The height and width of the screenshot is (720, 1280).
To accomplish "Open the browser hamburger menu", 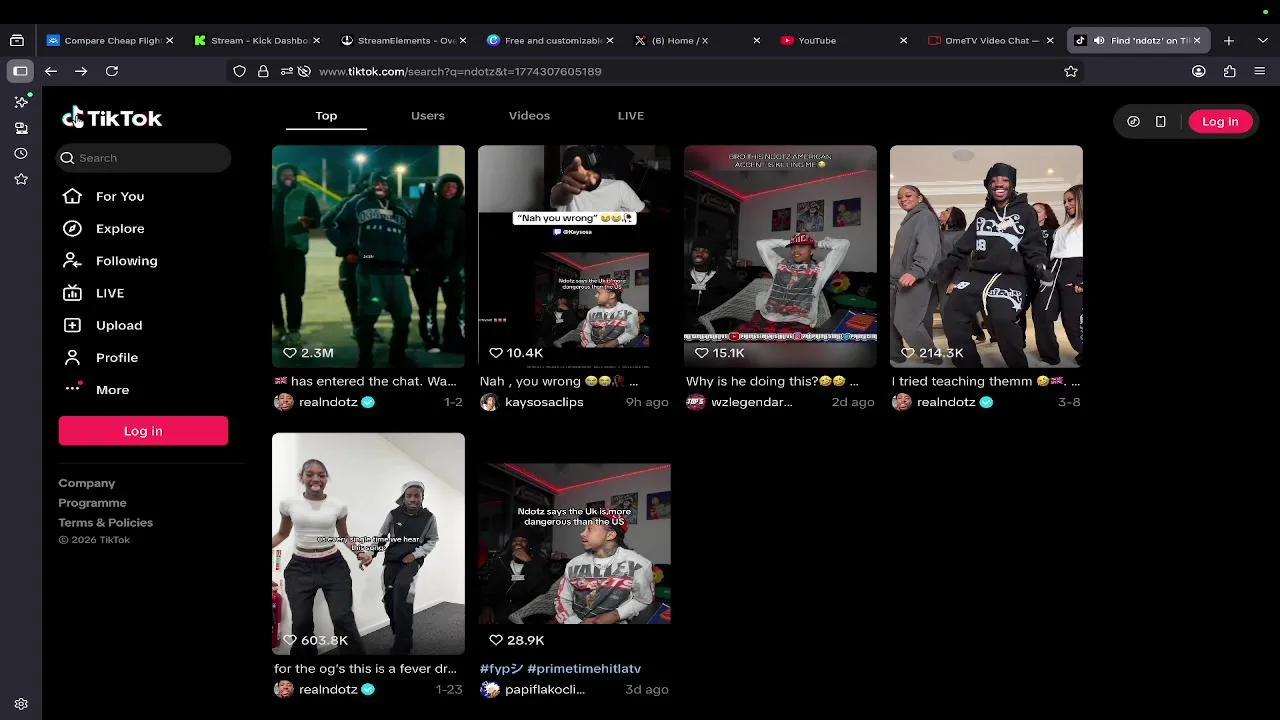I will (x=1260, y=71).
